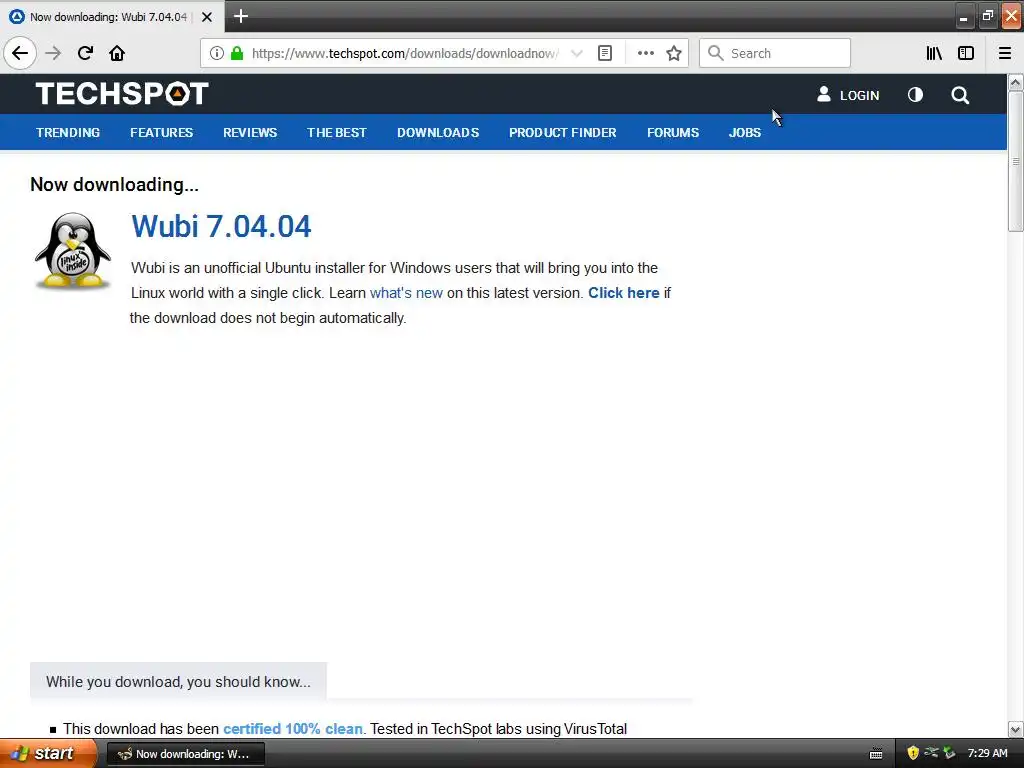This screenshot has width=1024, height=768.
Task: Open the JOBS page
Action: (745, 133)
